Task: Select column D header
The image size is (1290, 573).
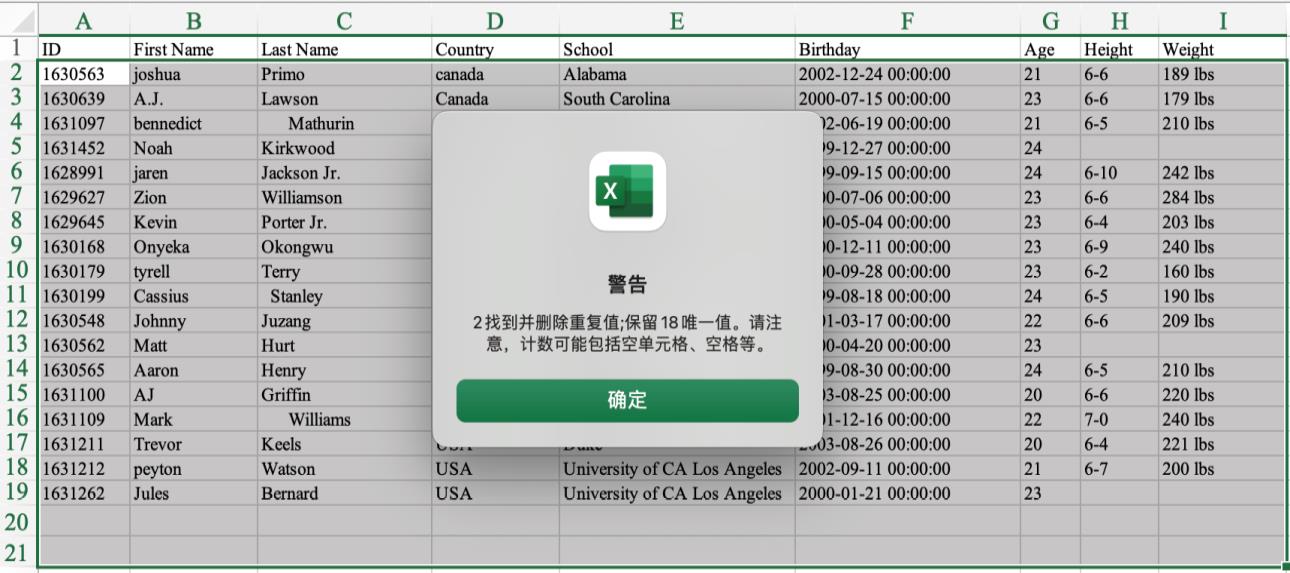Action: (x=495, y=21)
